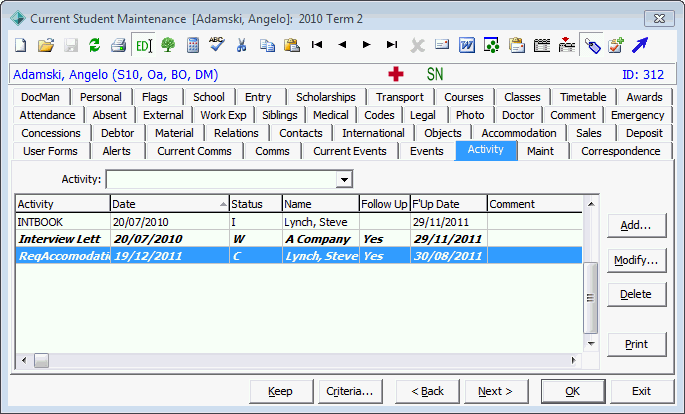Viewport: 685px width, 414px height.
Task: Click the greyed-out Save floppy disk icon
Action: [71, 45]
